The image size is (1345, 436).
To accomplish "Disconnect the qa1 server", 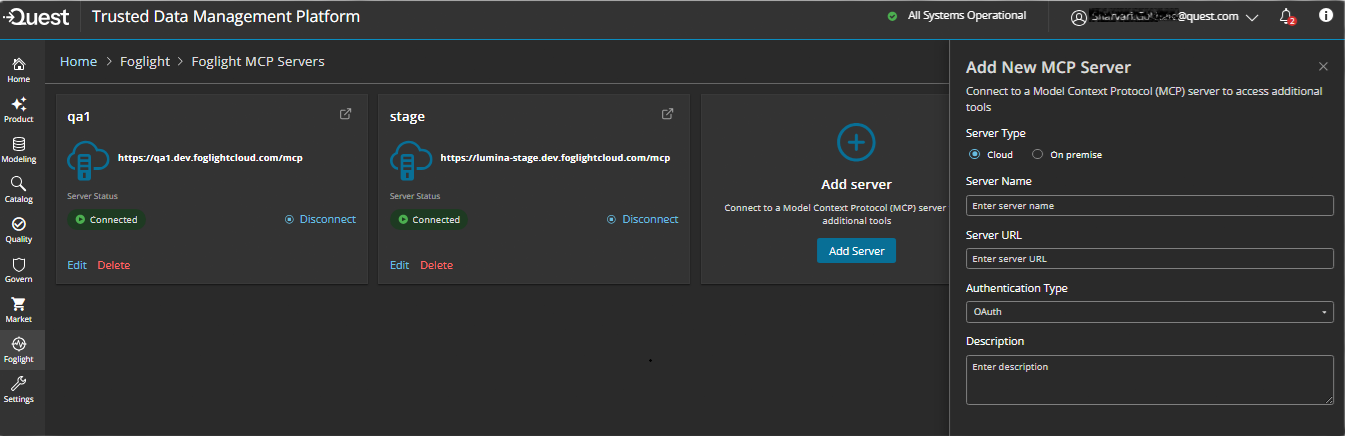I will coord(320,219).
